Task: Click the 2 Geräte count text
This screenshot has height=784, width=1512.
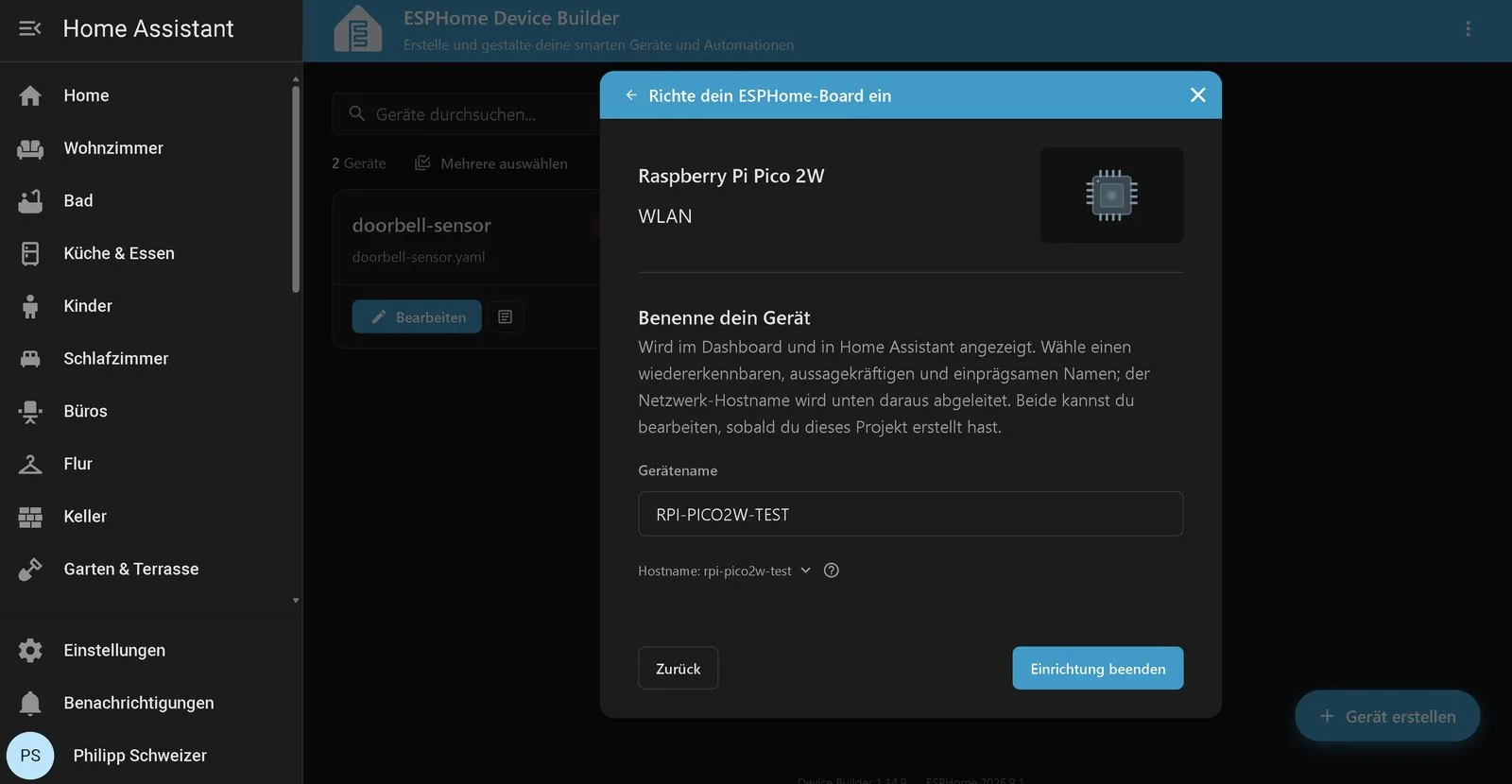Action: [x=359, y=163]
